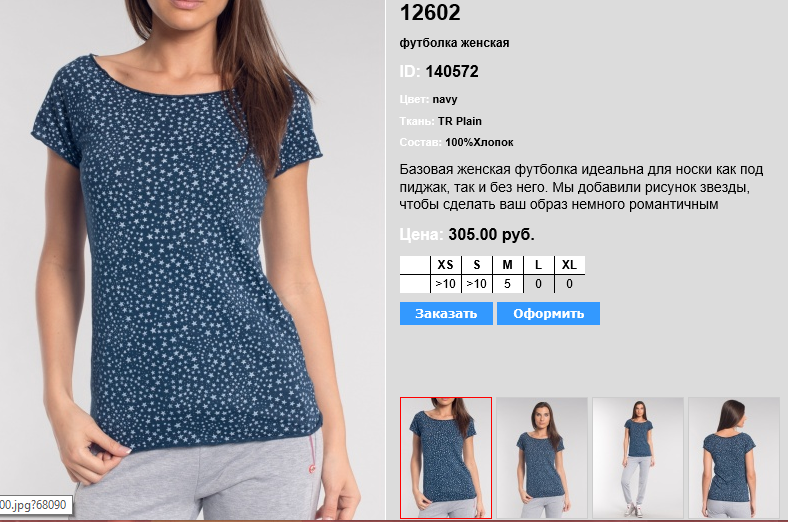Click the price 305.00 руб.
The width and height of the screenshot is (788, 522).
click(491, 234)
